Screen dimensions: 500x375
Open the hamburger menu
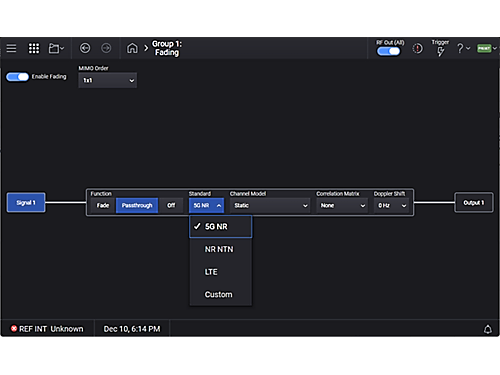pos(11,48)
